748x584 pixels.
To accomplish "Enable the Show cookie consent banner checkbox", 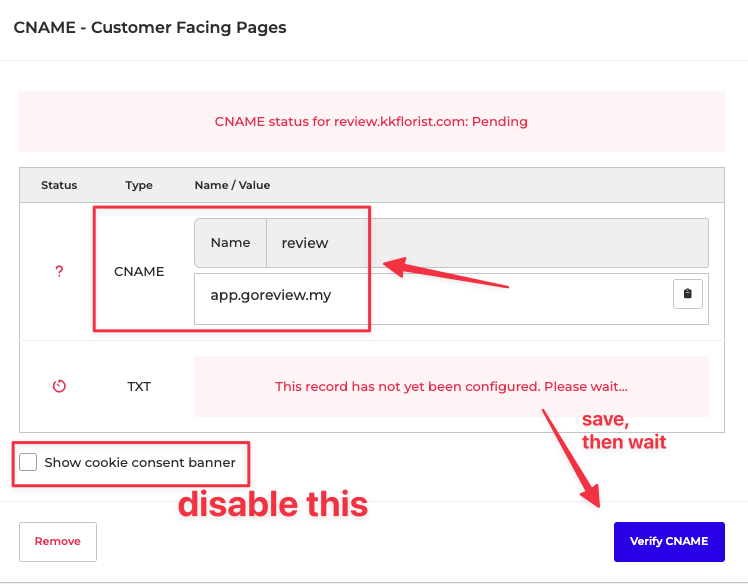I will tap(28, 462).
